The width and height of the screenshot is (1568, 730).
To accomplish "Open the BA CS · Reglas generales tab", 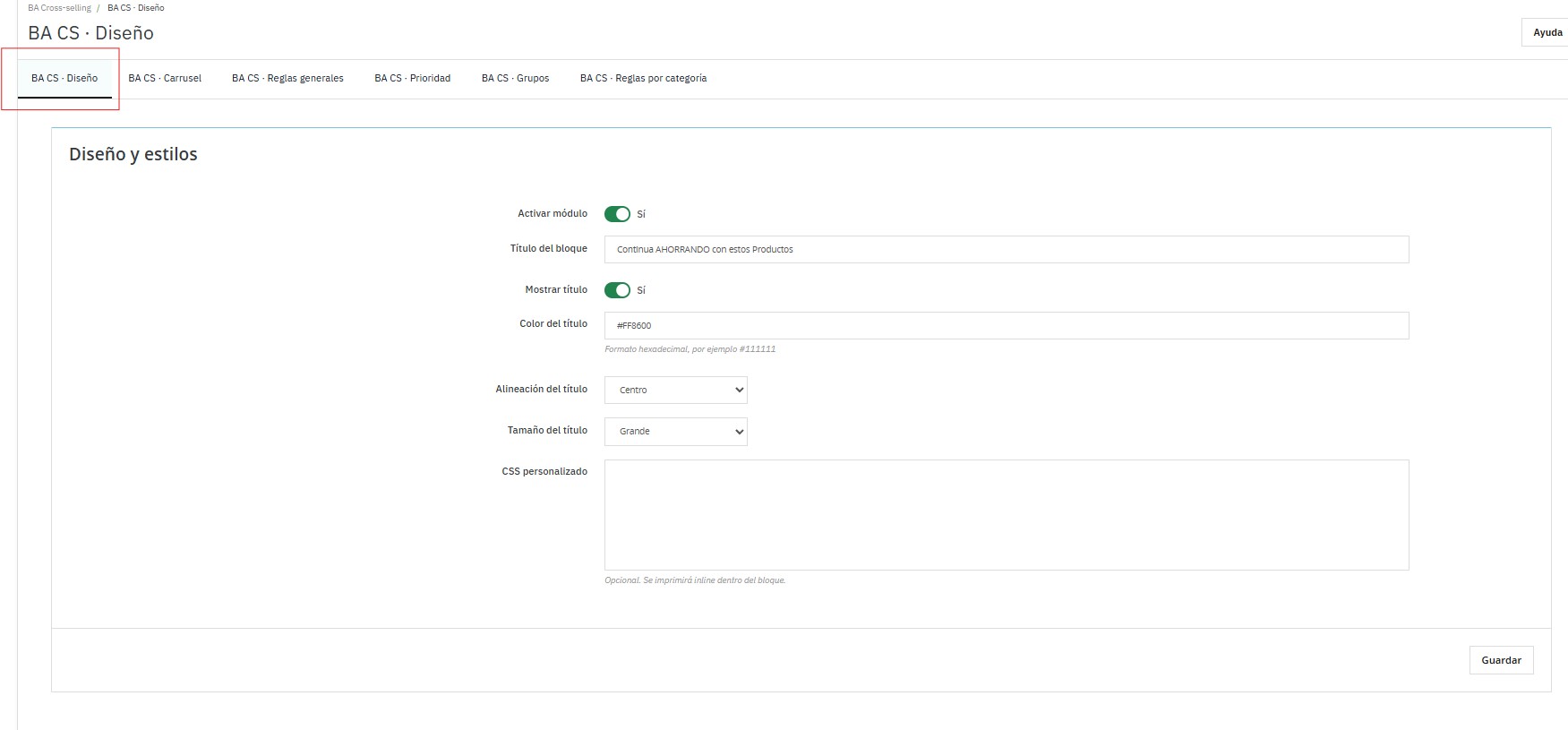I will [x=287, y=78].
